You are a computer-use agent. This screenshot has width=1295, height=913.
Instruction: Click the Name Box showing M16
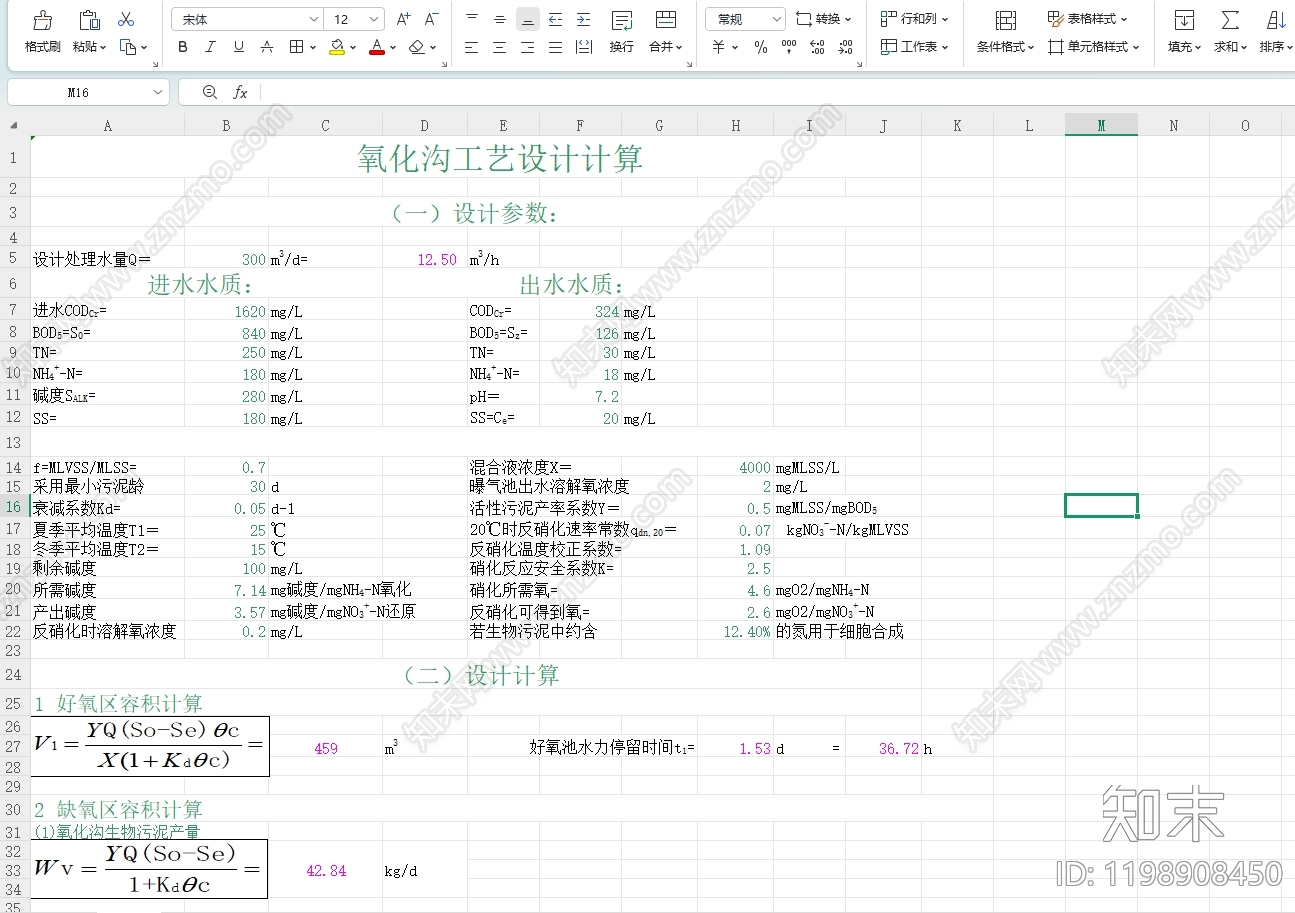pos(88,92)
